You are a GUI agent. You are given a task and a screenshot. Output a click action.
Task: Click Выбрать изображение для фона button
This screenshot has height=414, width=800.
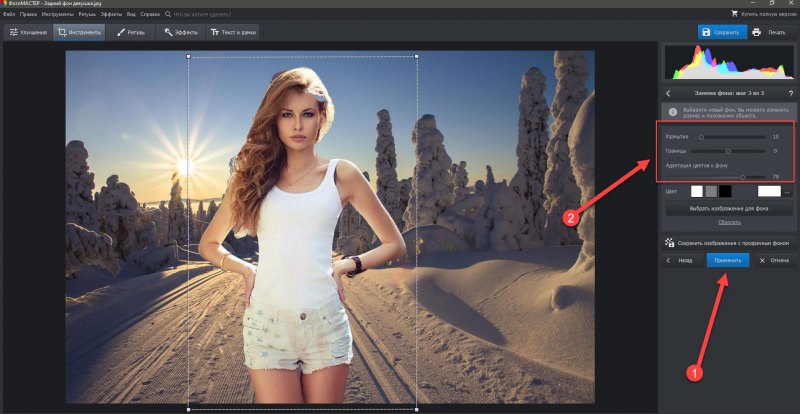tap(729, 209)
